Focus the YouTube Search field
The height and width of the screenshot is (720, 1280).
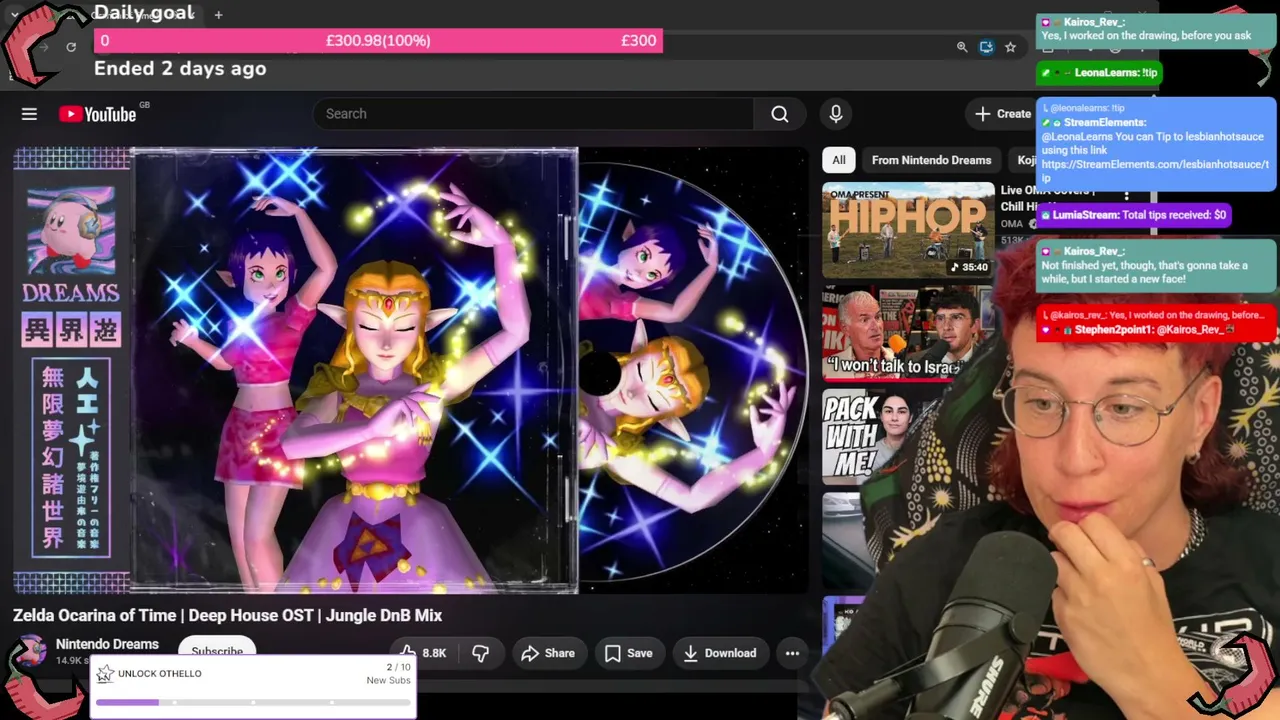[534, 114]
